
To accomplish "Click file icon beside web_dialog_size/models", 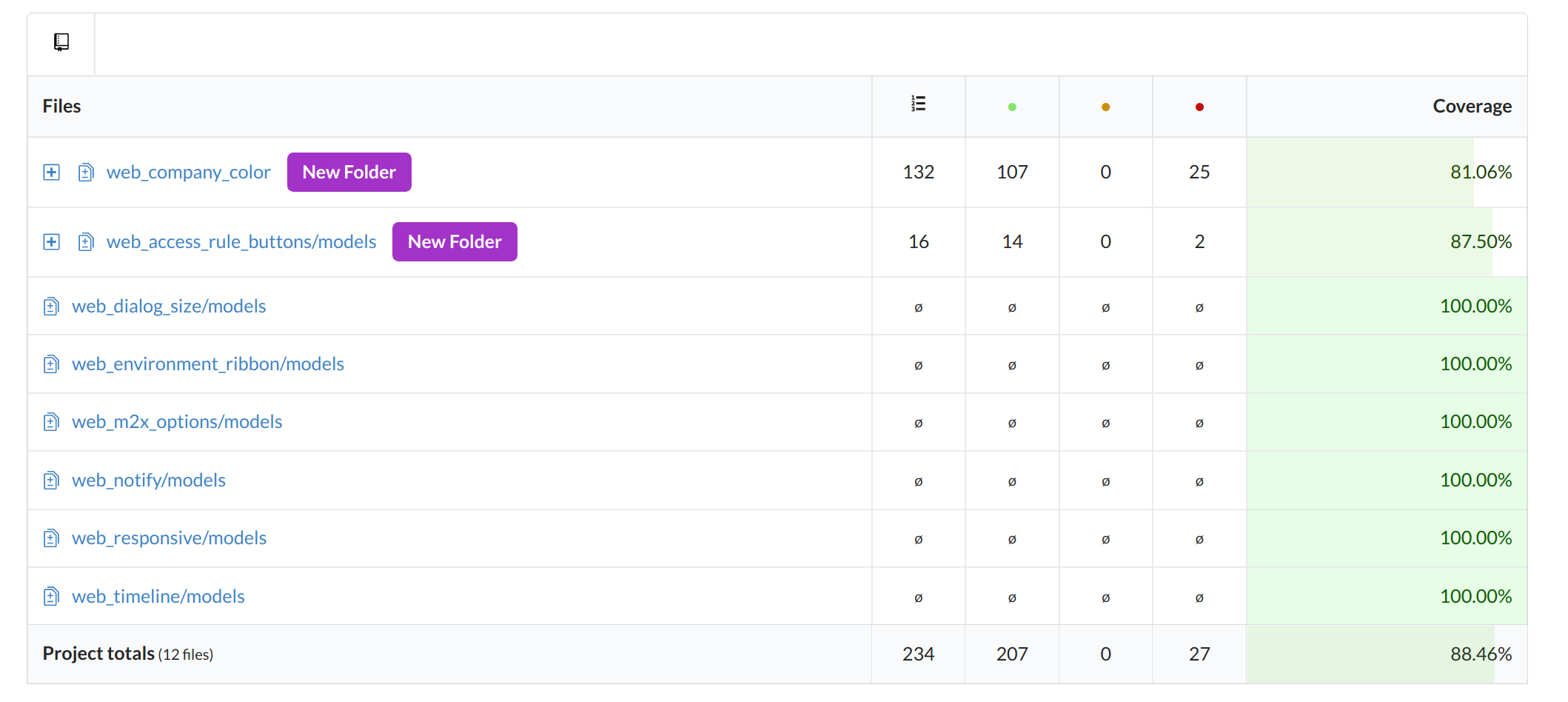I will click(x=51, y=307).
